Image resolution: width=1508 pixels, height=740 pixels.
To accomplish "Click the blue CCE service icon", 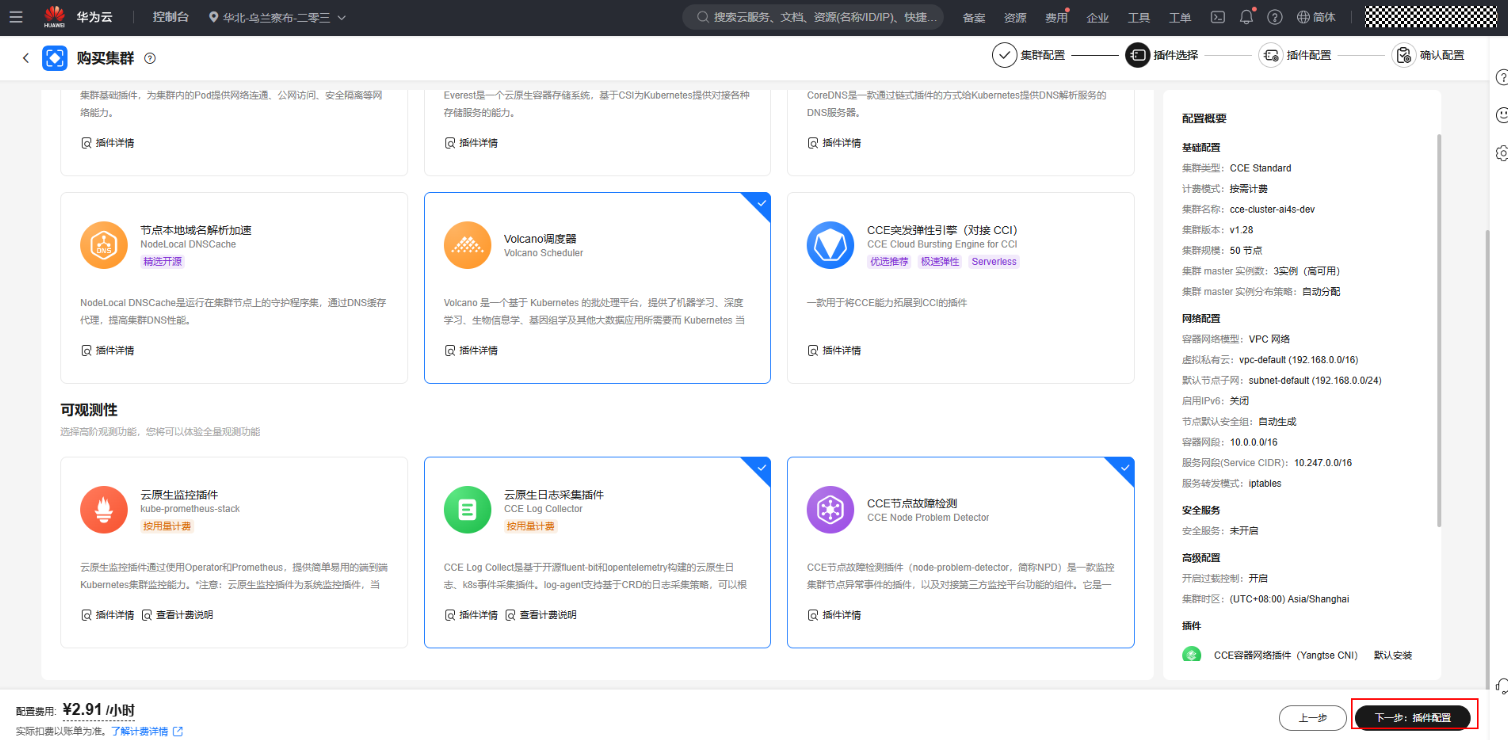I will point(54,58).
